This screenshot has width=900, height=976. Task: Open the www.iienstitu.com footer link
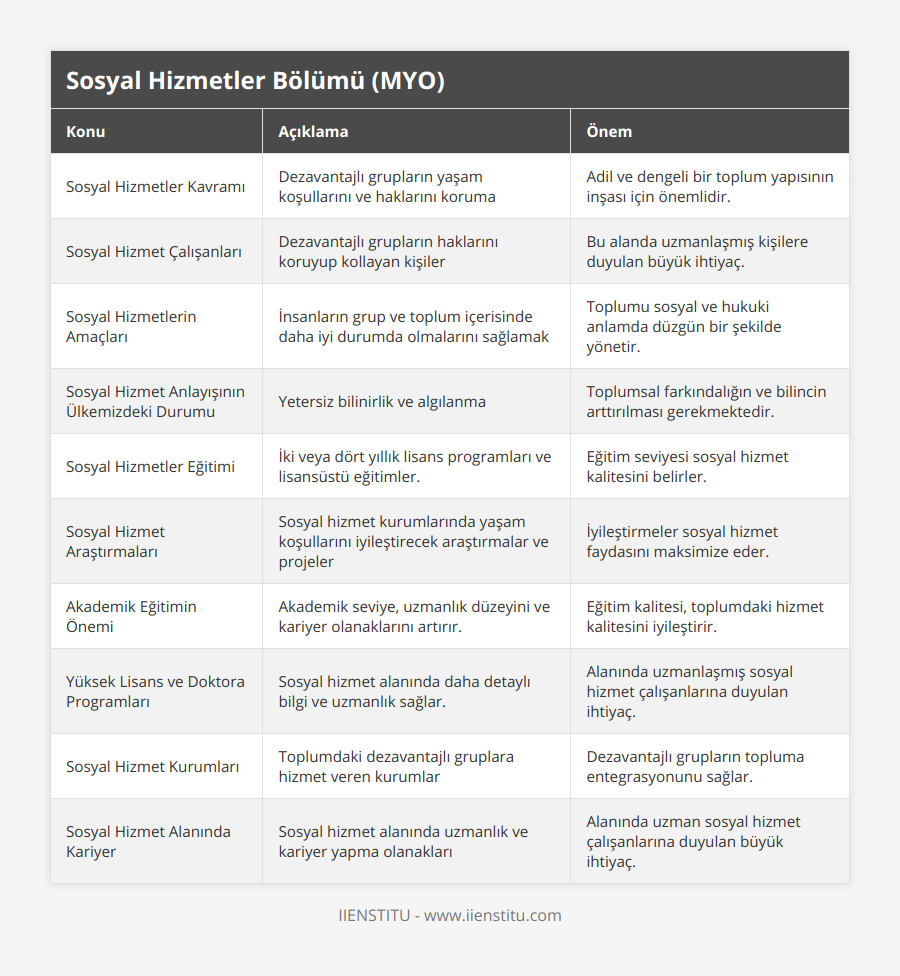tap(493, 916)
